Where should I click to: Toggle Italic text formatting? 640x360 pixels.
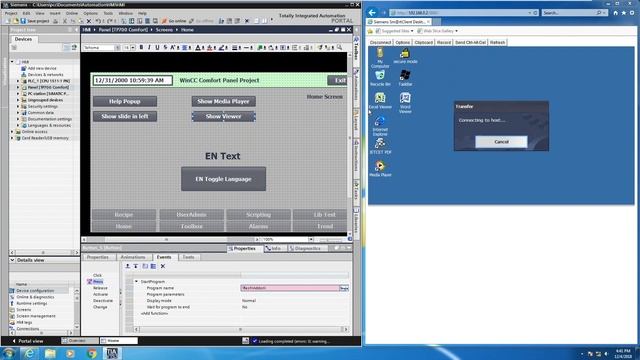point(149,48)
